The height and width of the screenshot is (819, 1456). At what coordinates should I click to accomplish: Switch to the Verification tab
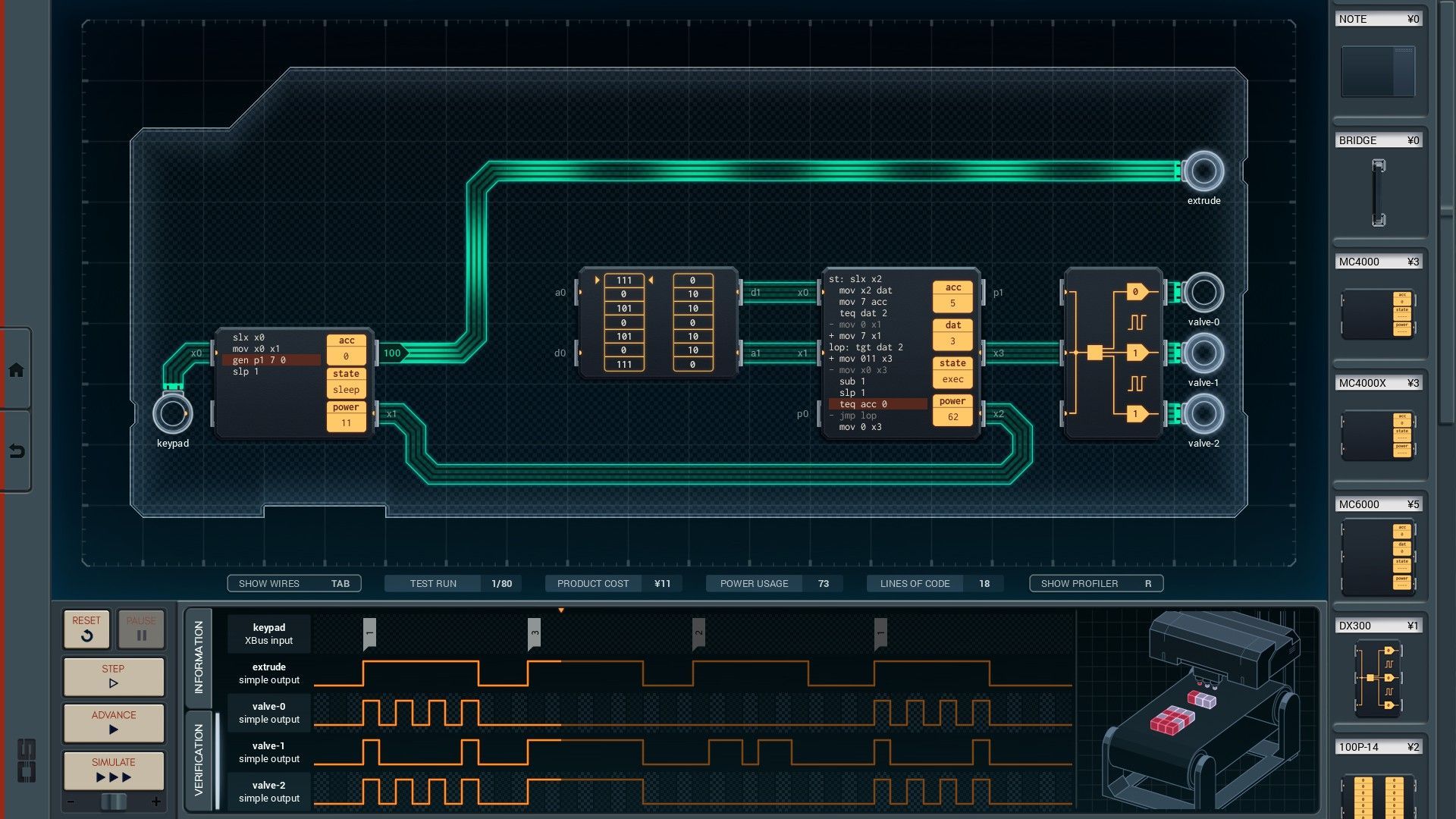[x=199, y=760]
